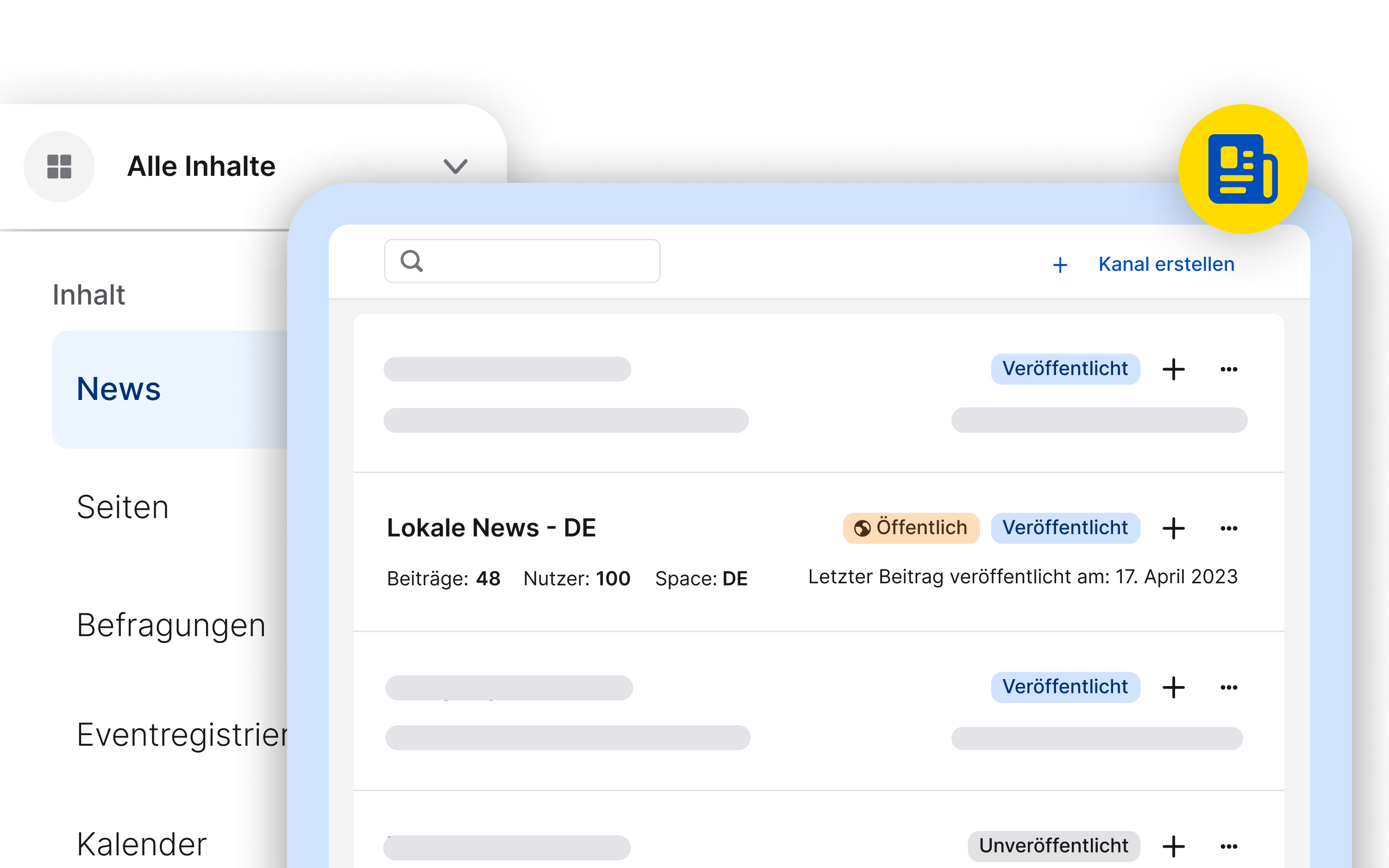
Task: Click Nutzer: 100 text
Action: pyautogui.click(x=577, y=578)
